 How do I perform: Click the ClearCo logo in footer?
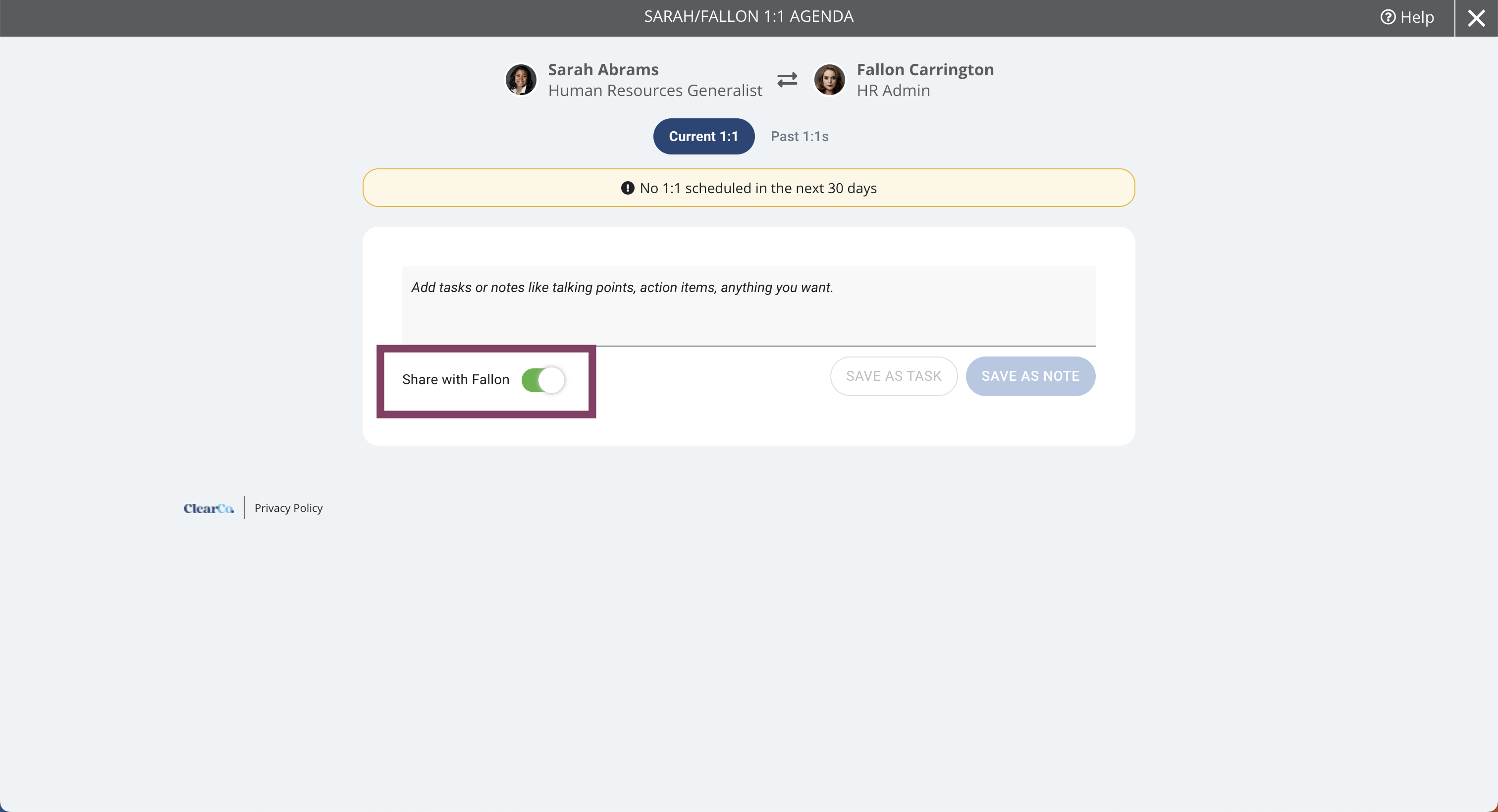pyautogui.click(x=209, y=508)
